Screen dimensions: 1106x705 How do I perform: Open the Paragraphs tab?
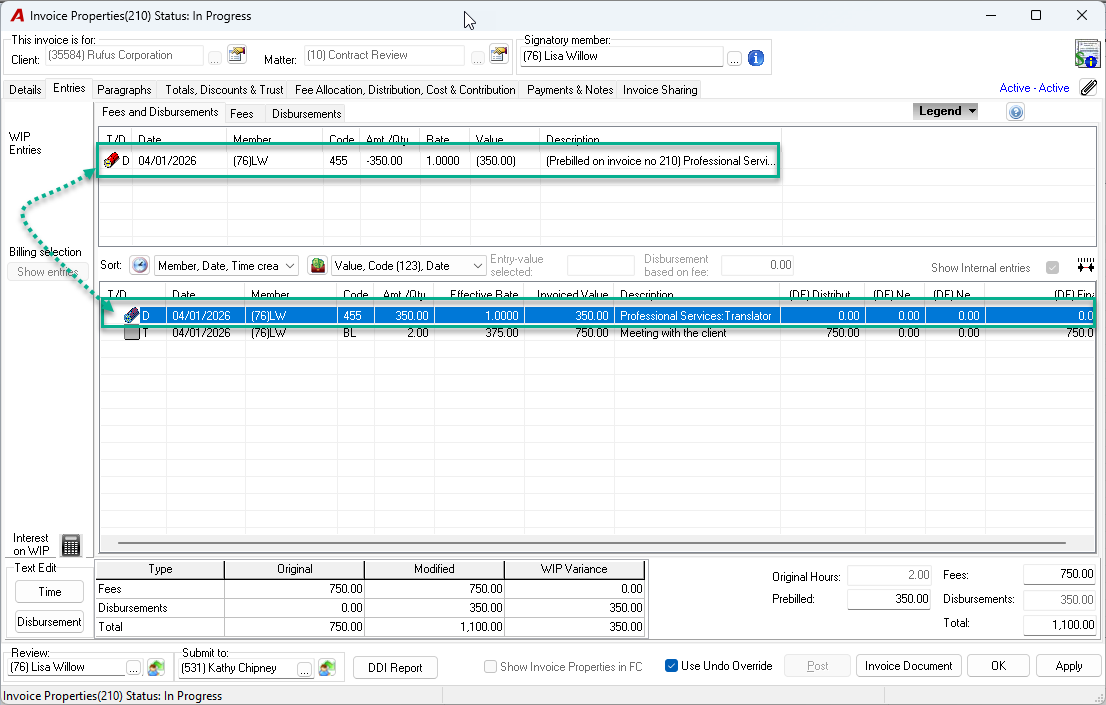tap(124, 90)
